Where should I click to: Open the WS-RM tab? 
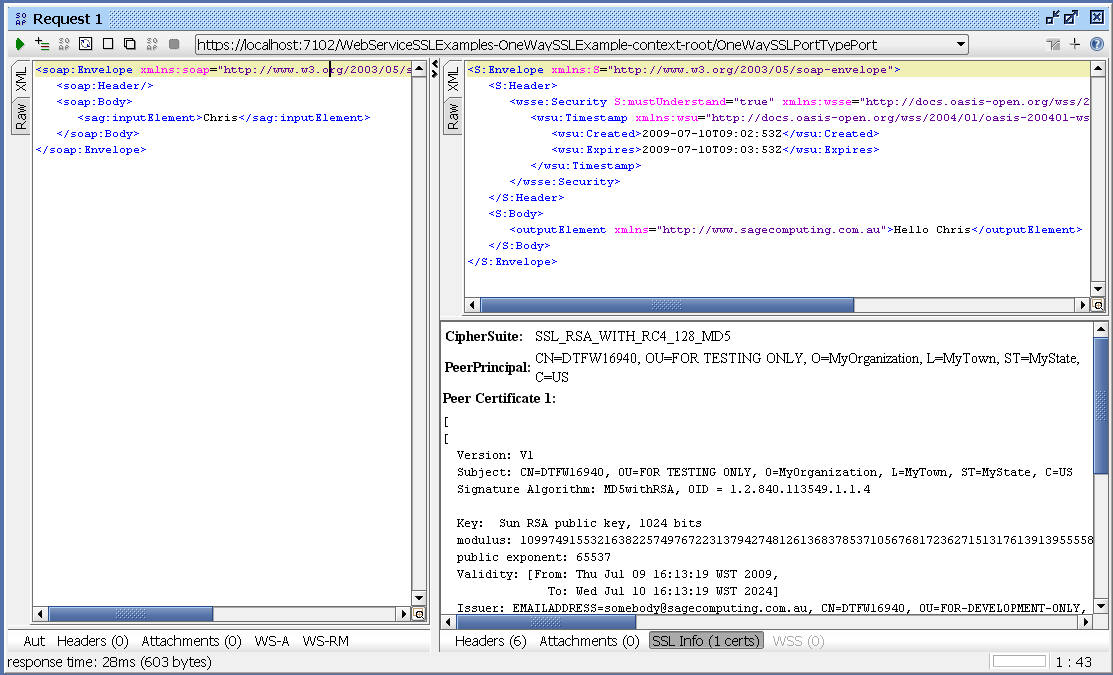(326, 641)
